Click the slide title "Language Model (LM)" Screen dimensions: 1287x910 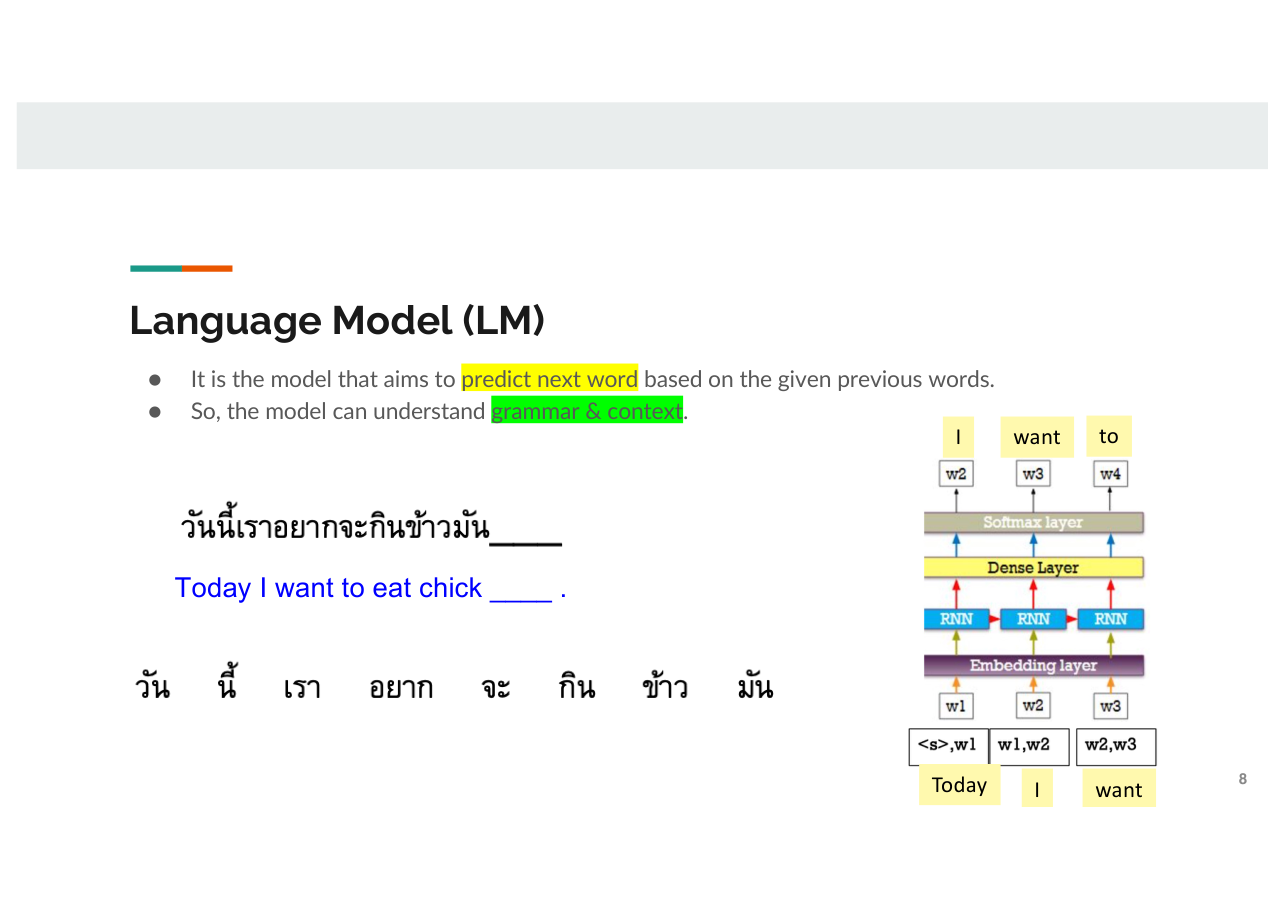point(337,320)
